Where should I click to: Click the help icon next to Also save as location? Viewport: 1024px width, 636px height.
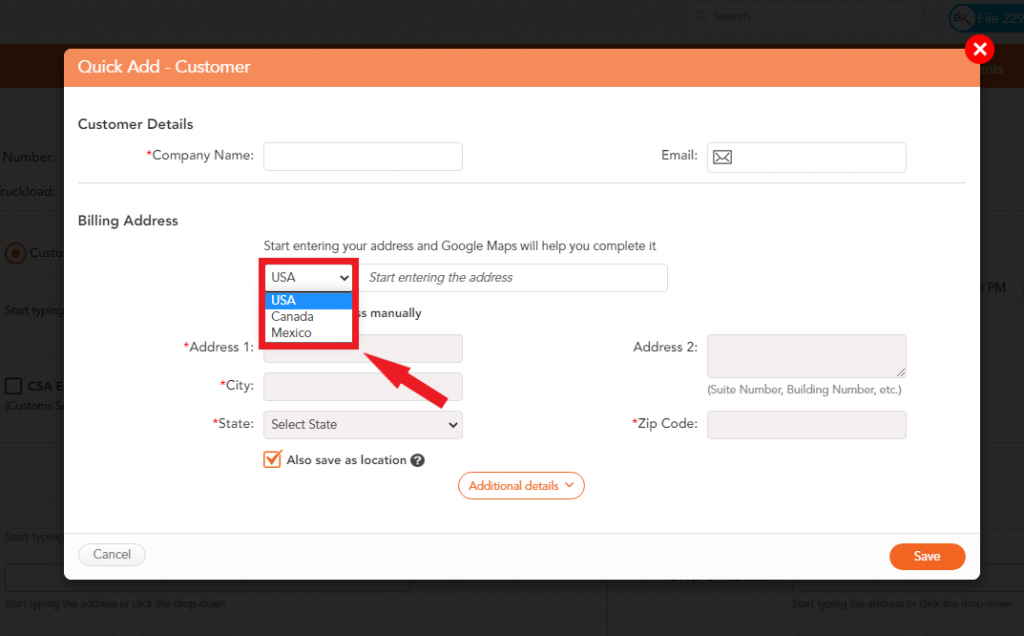click(x=417, y=460)
